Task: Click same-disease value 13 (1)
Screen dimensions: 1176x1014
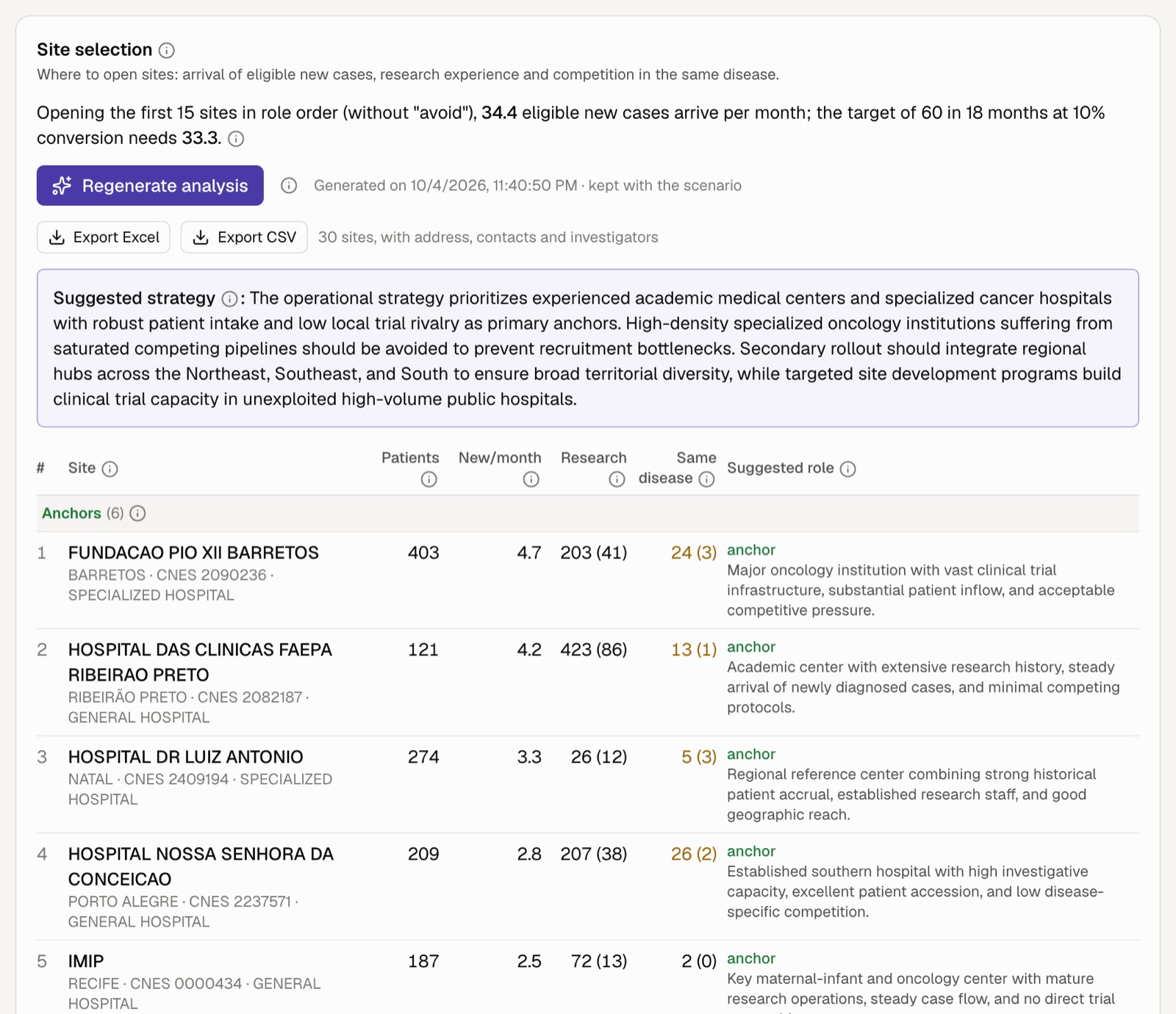Action: (694, 650)
